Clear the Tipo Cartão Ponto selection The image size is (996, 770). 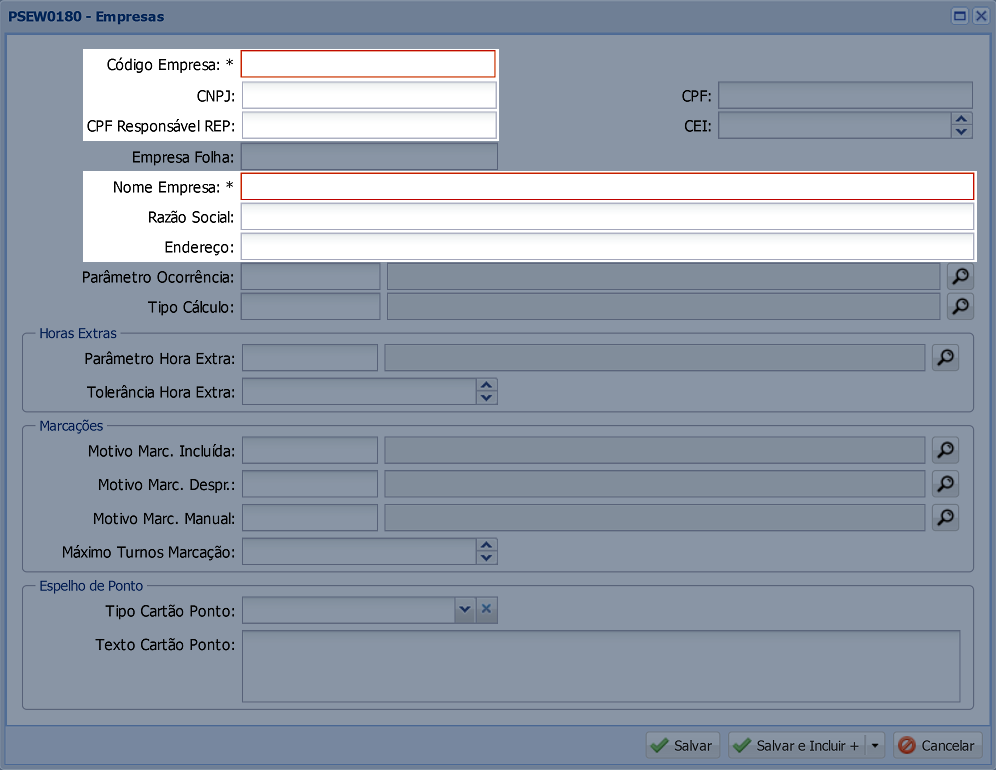[487, 609]
